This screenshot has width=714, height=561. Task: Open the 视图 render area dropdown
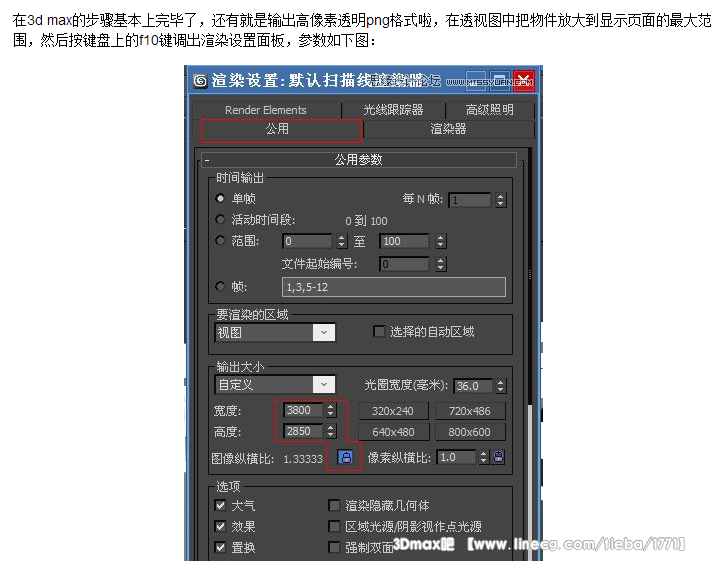click(x=275, y=333)
